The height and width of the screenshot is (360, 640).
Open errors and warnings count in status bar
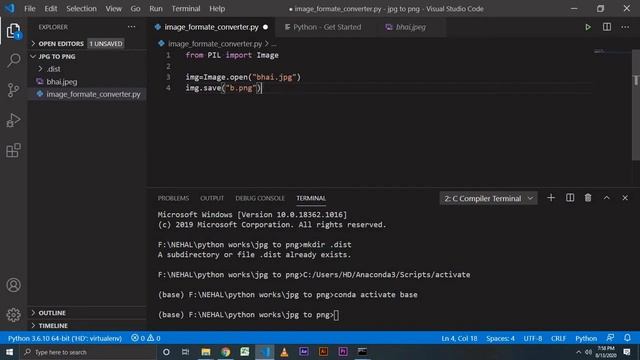coord(146,338)
